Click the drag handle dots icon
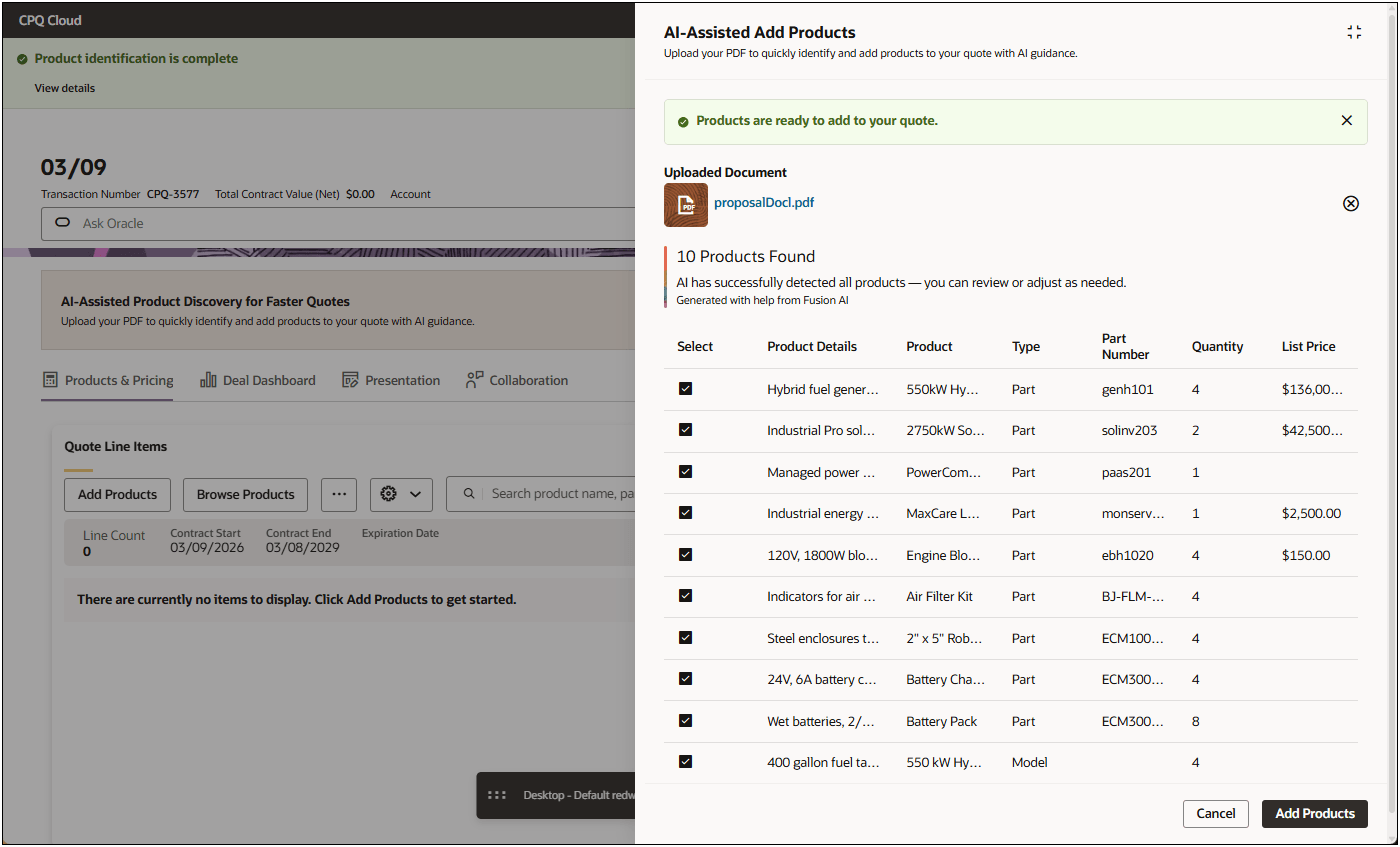This screenshot has height=847, width=1400. click(x=497, y=796)
